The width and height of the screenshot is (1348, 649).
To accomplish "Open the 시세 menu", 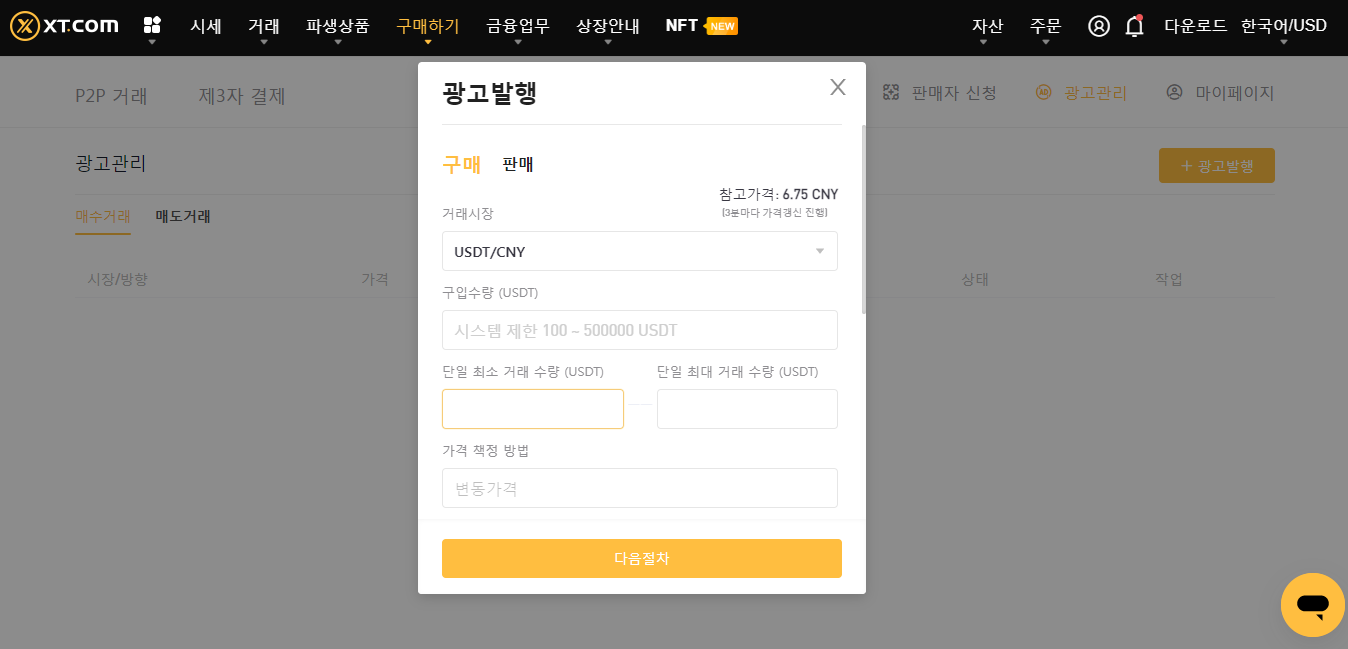I will point(206,26).
